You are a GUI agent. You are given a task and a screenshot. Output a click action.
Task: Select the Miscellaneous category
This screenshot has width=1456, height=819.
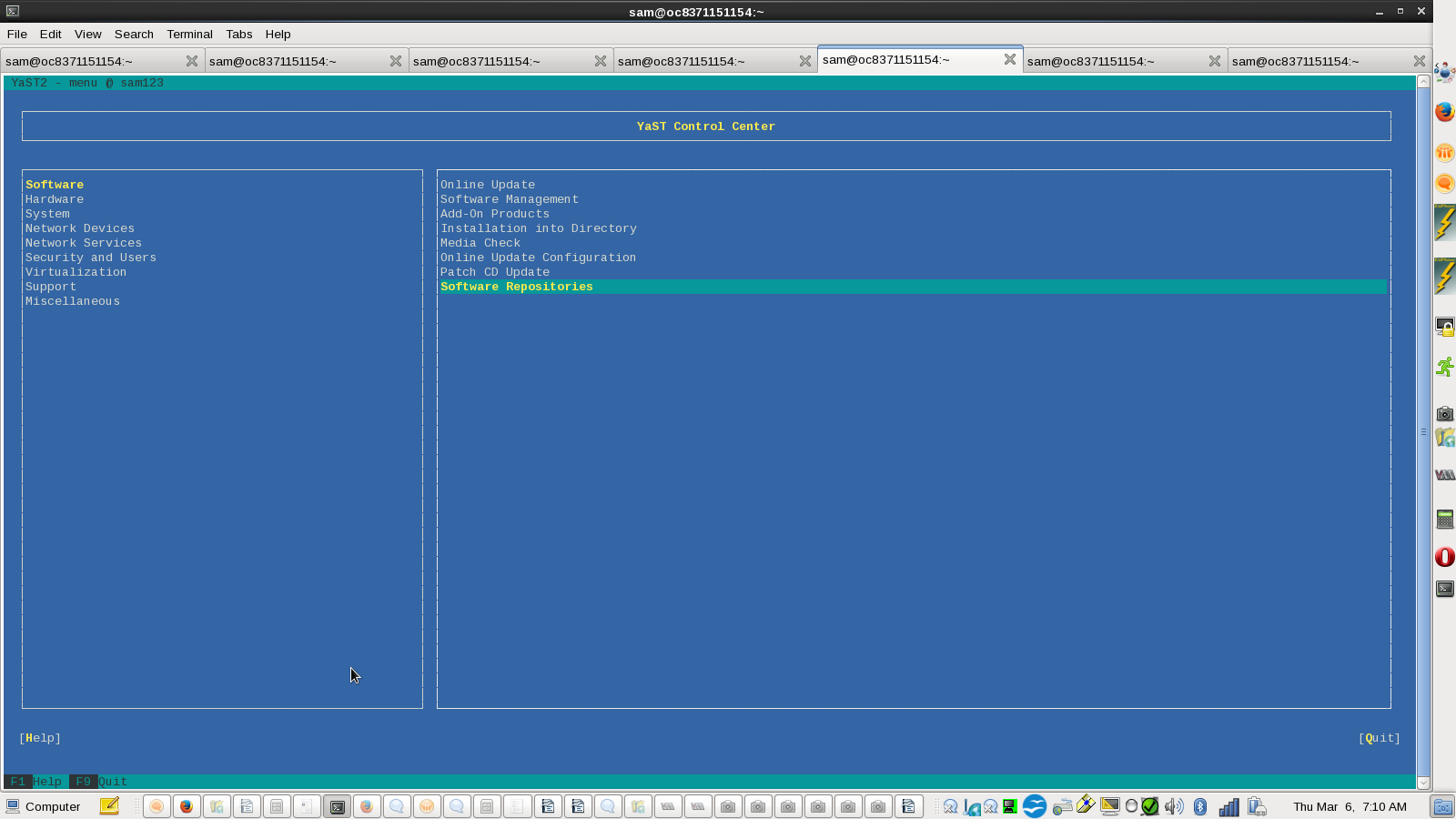[73, 301]
